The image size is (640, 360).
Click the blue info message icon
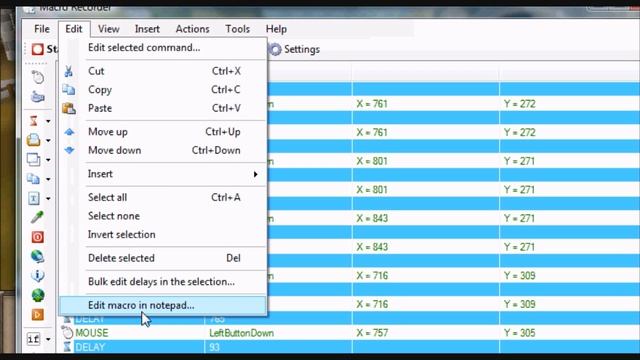coord(38,276)
